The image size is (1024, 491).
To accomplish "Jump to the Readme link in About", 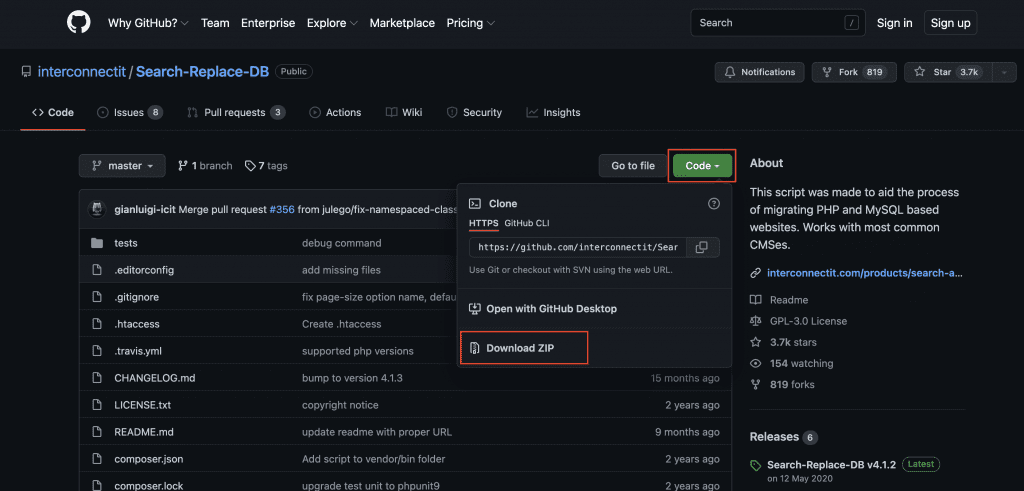I will pos(779,300).
